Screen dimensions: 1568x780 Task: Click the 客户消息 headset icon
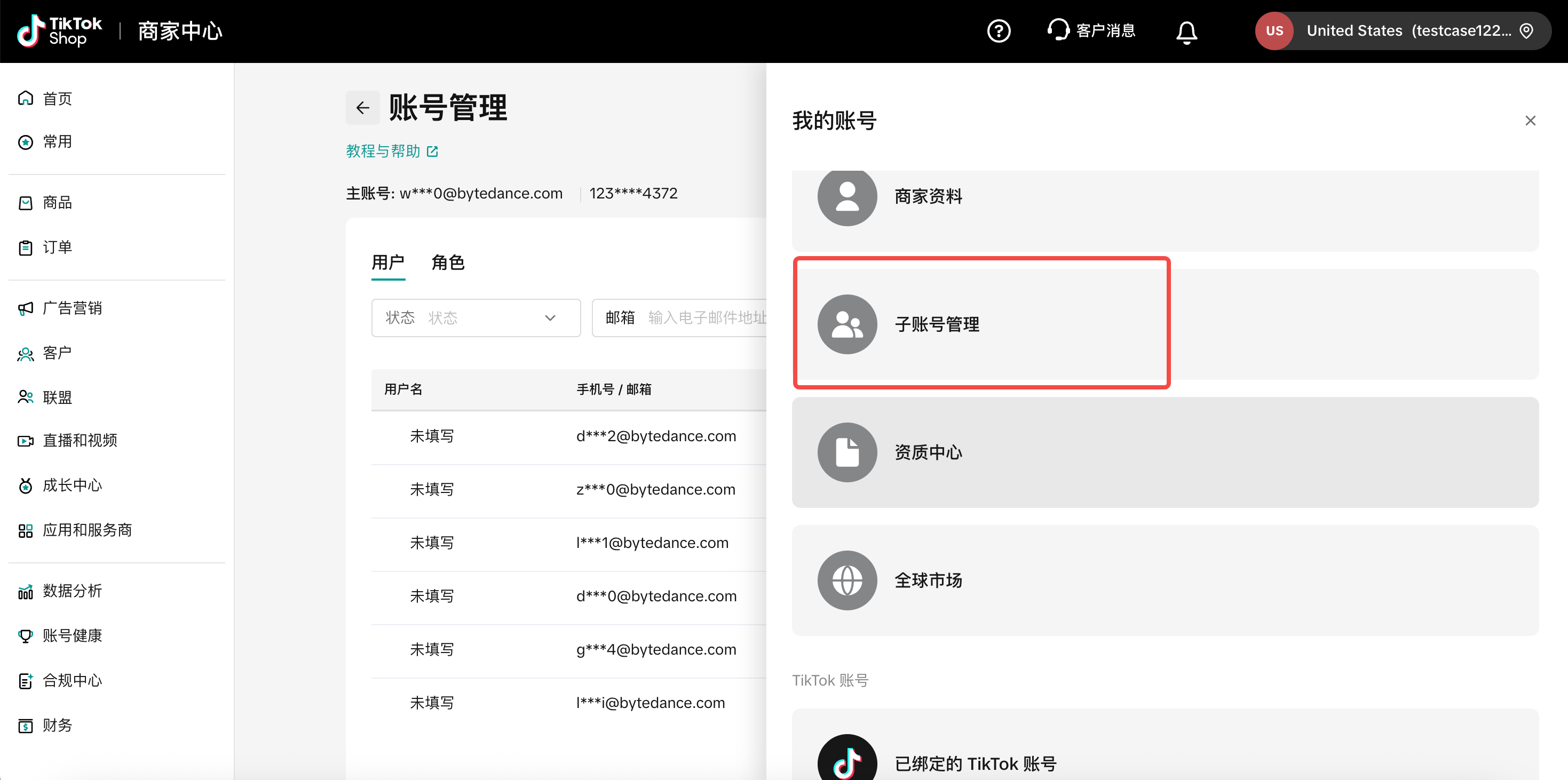click(1058, 29)
